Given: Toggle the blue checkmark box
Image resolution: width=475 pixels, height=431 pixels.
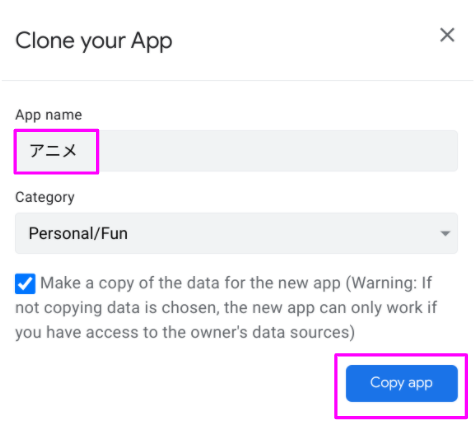Looking at the screenshot, I should (x=25, y=284).
